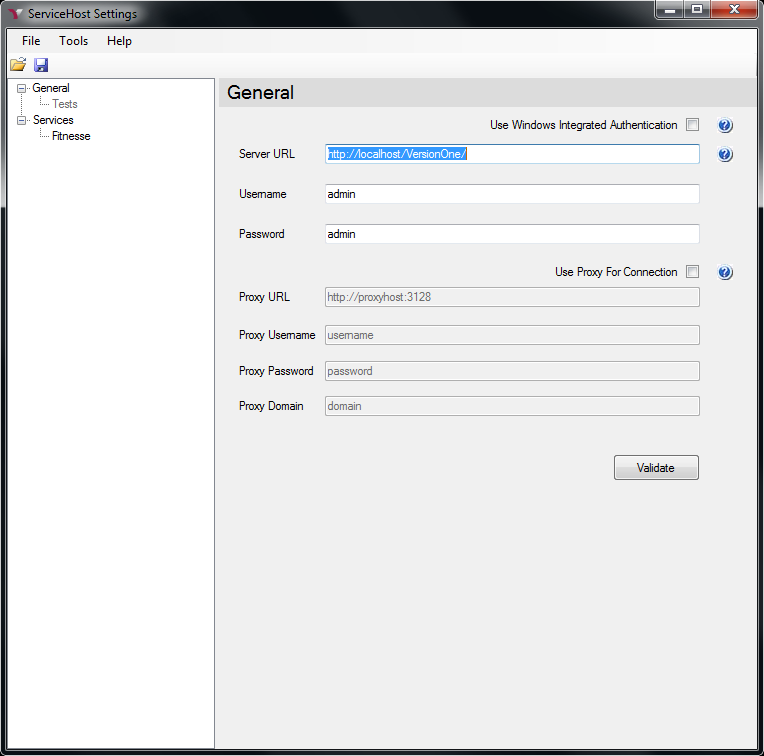Click the Proxy URL field

click(512, 297)
